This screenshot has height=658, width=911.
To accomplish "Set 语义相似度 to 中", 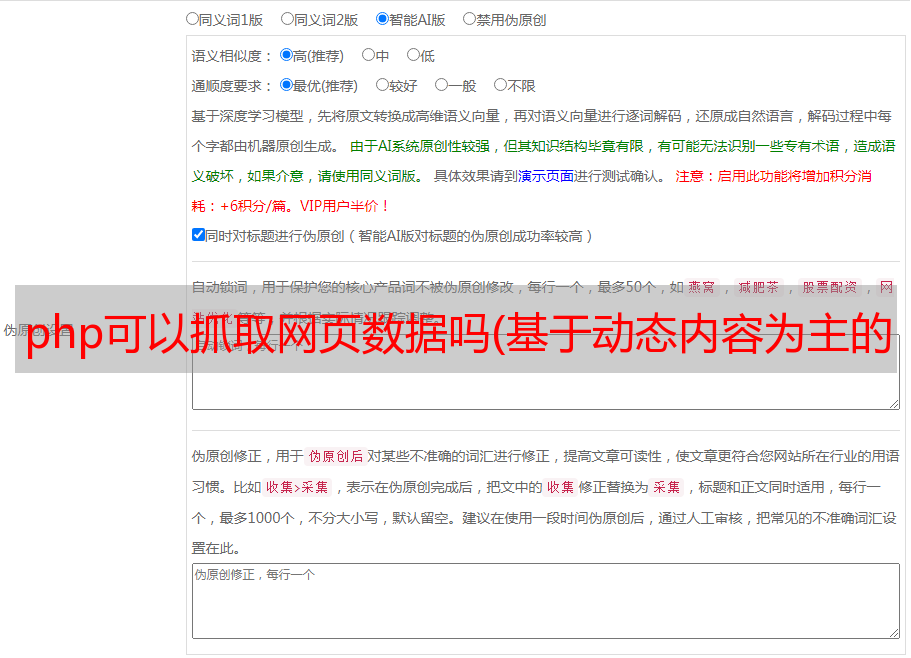I will [x=368, y=55].
